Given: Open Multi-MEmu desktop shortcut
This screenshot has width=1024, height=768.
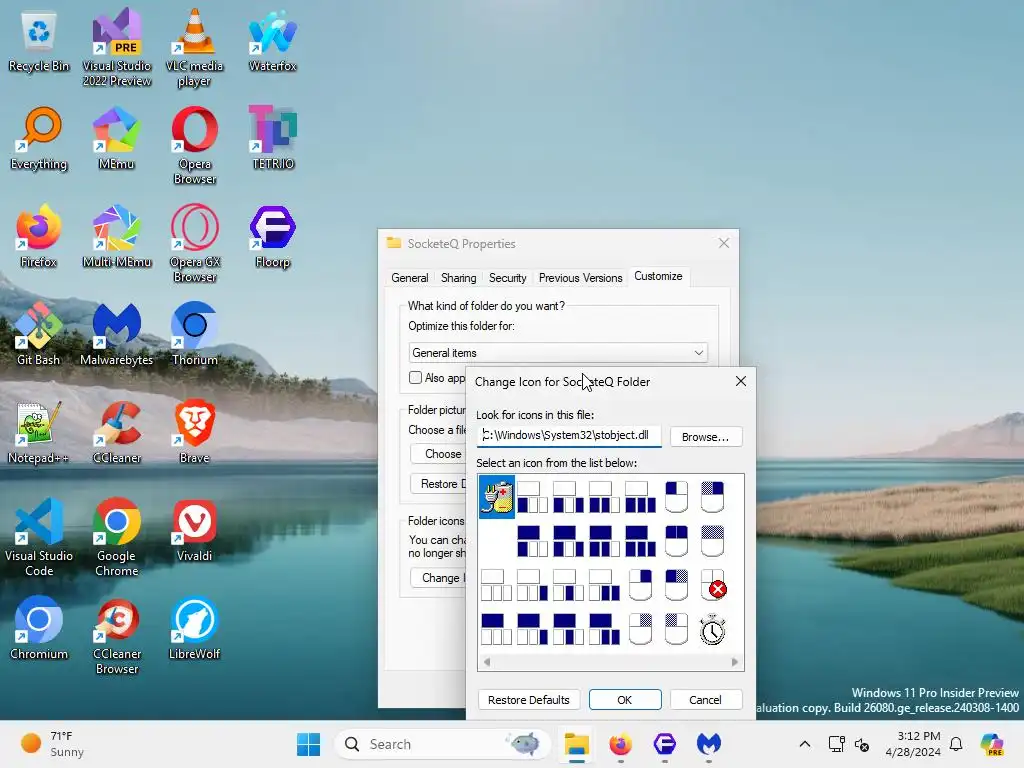Looking at the screenshot, I should point(117,236).
